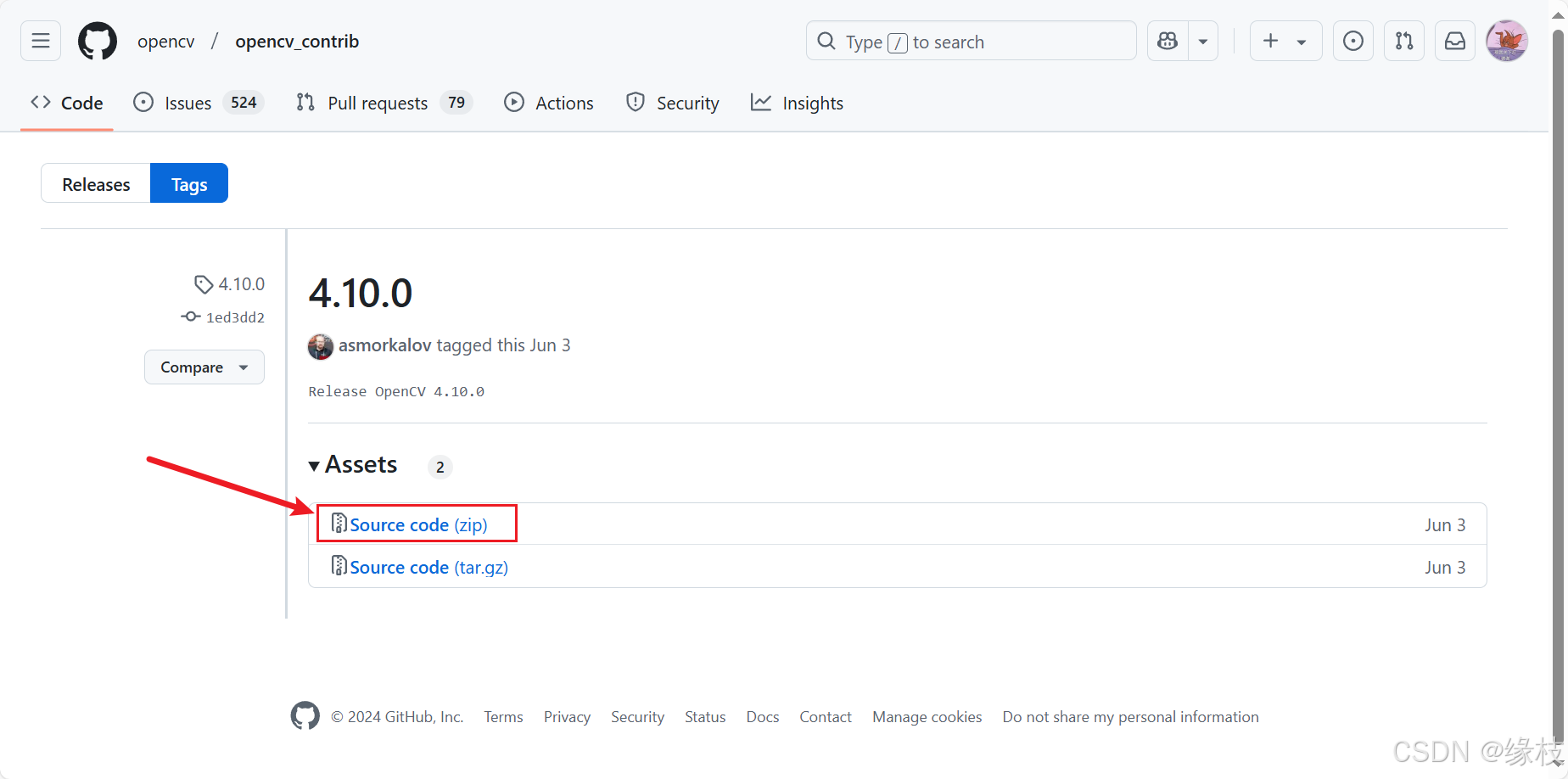Click the tag icon beside 4.10.0
1568x779 pixels.
click(x=203, y=283)
